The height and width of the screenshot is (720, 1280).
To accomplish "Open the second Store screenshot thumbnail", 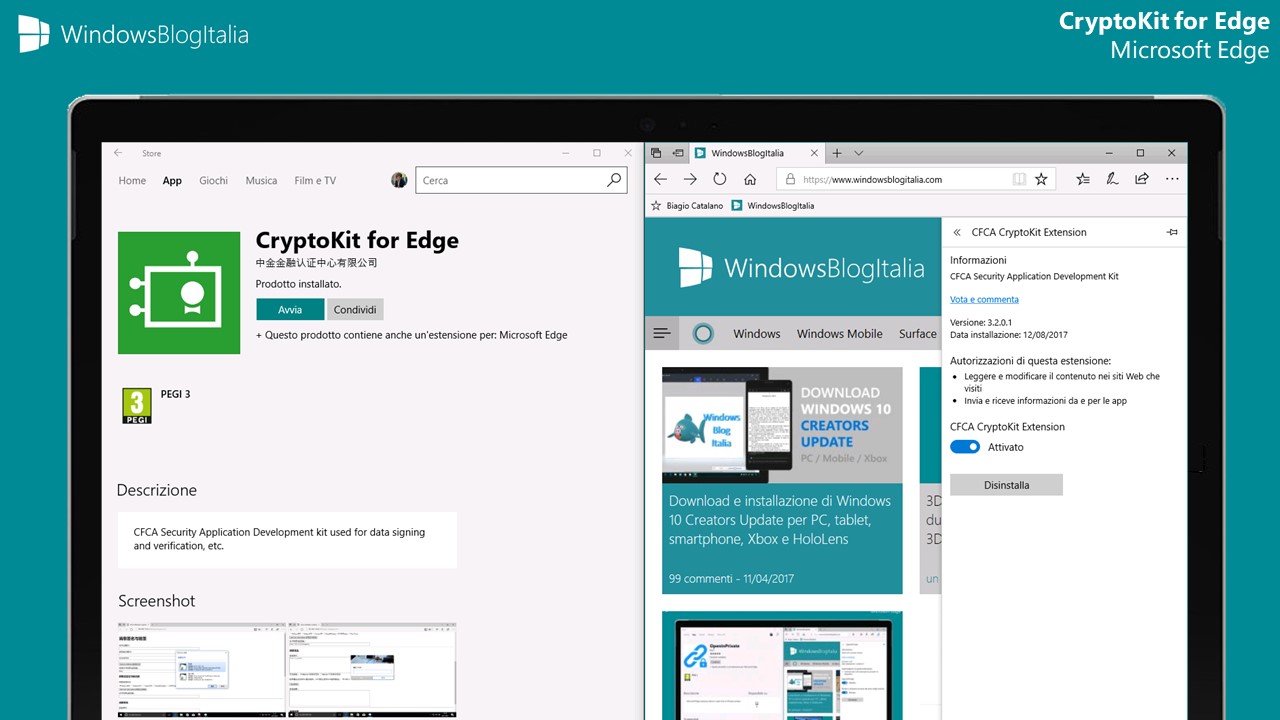I will click(372, 670).
